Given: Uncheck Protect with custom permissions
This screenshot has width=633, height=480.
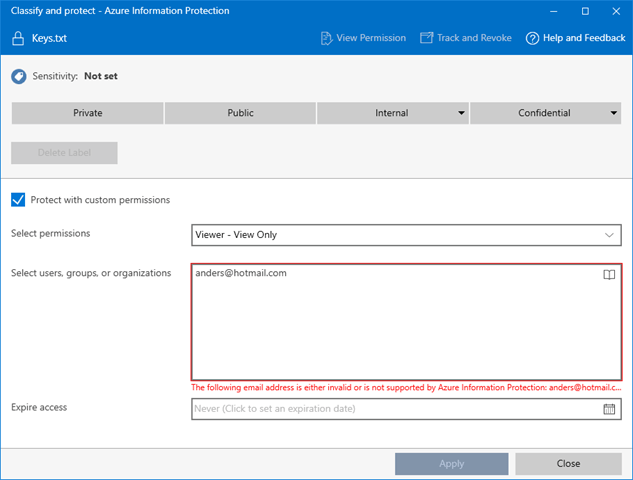Looking at the screenshot, I should click(x=18, y=200).
